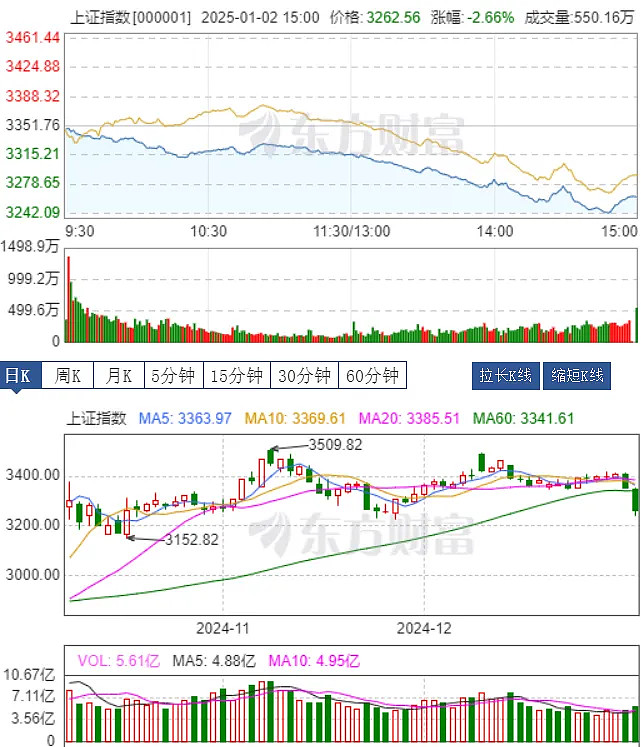
Task: Click the 拉长K线 button
Action: [505, 376]
